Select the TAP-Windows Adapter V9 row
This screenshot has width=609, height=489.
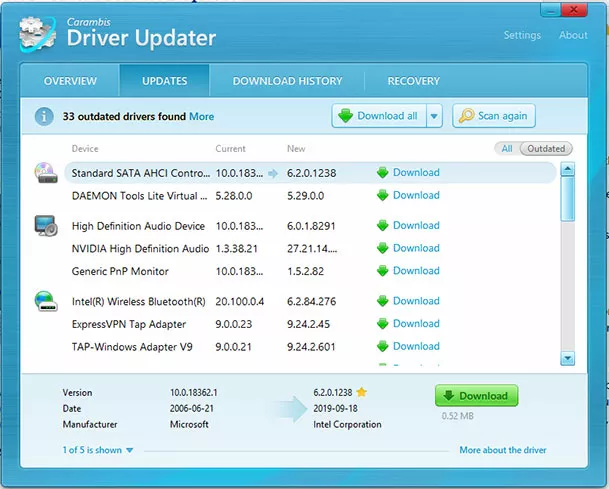pyautogui.click(x=311, y=346)
